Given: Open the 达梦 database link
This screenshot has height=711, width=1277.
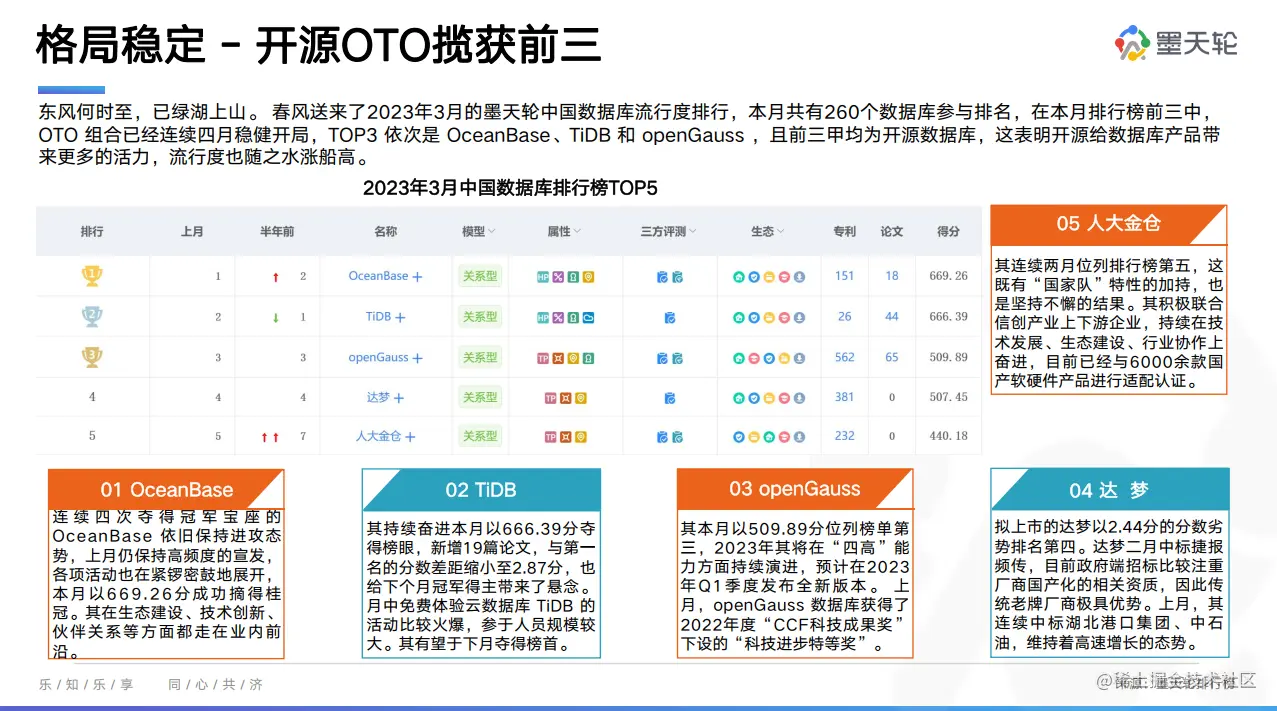Looking at the screenshot, I should pyautogui.click(x=378, y=398).
